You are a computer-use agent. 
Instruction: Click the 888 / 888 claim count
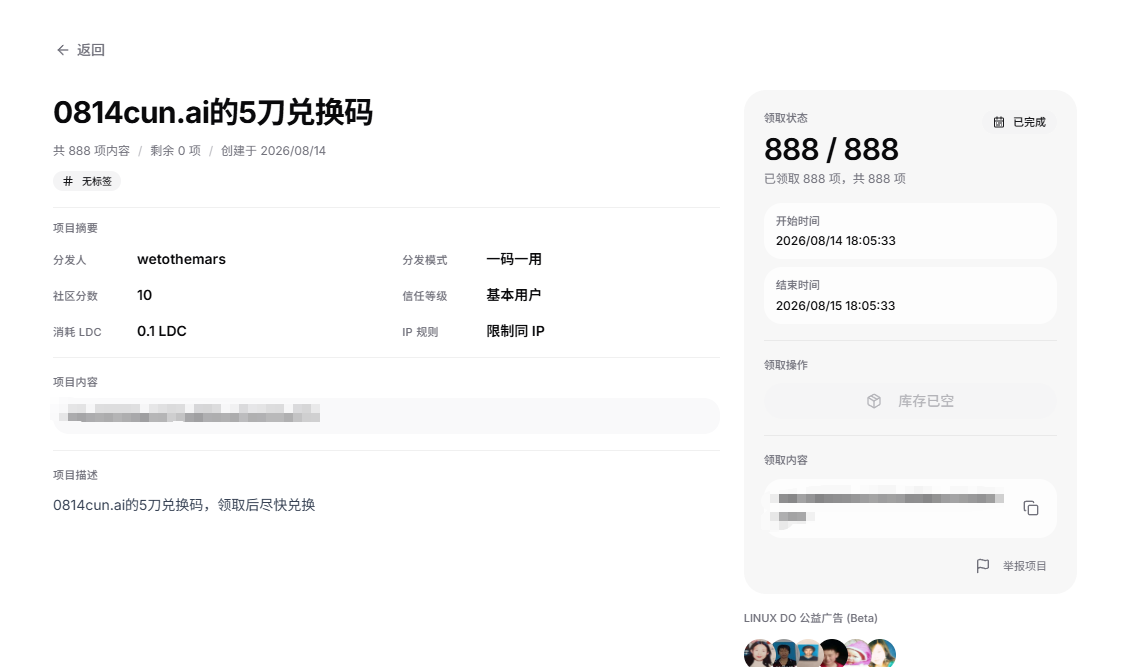tap(831, 150)
